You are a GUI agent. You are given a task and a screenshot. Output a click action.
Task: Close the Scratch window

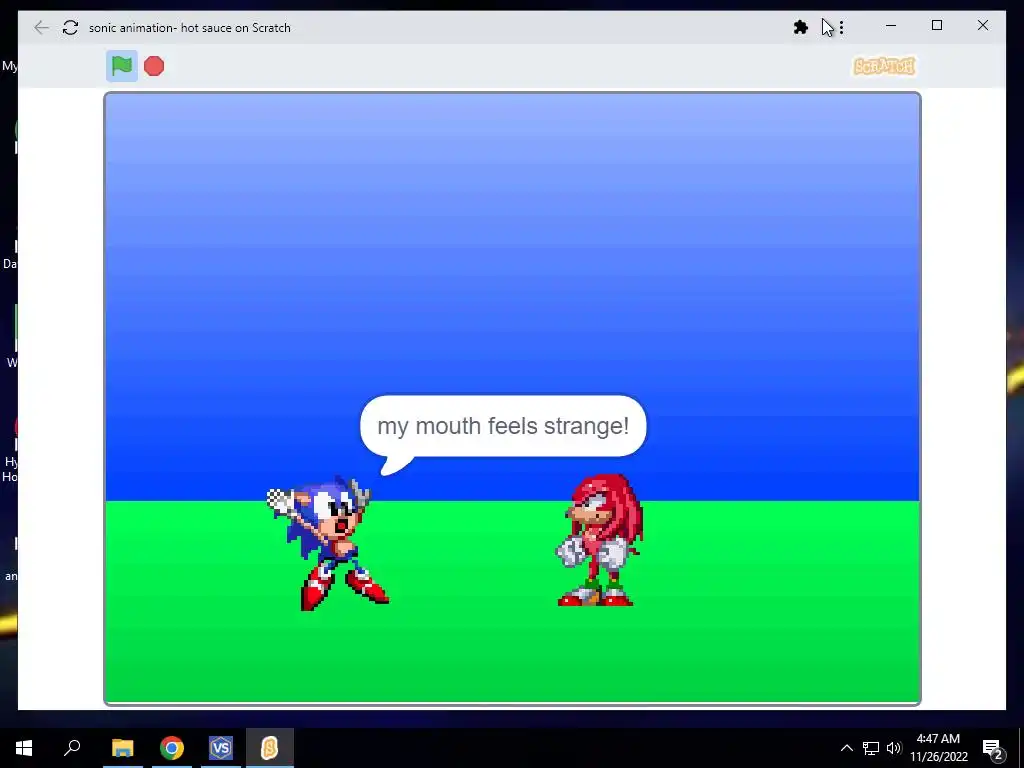(983, 26)
